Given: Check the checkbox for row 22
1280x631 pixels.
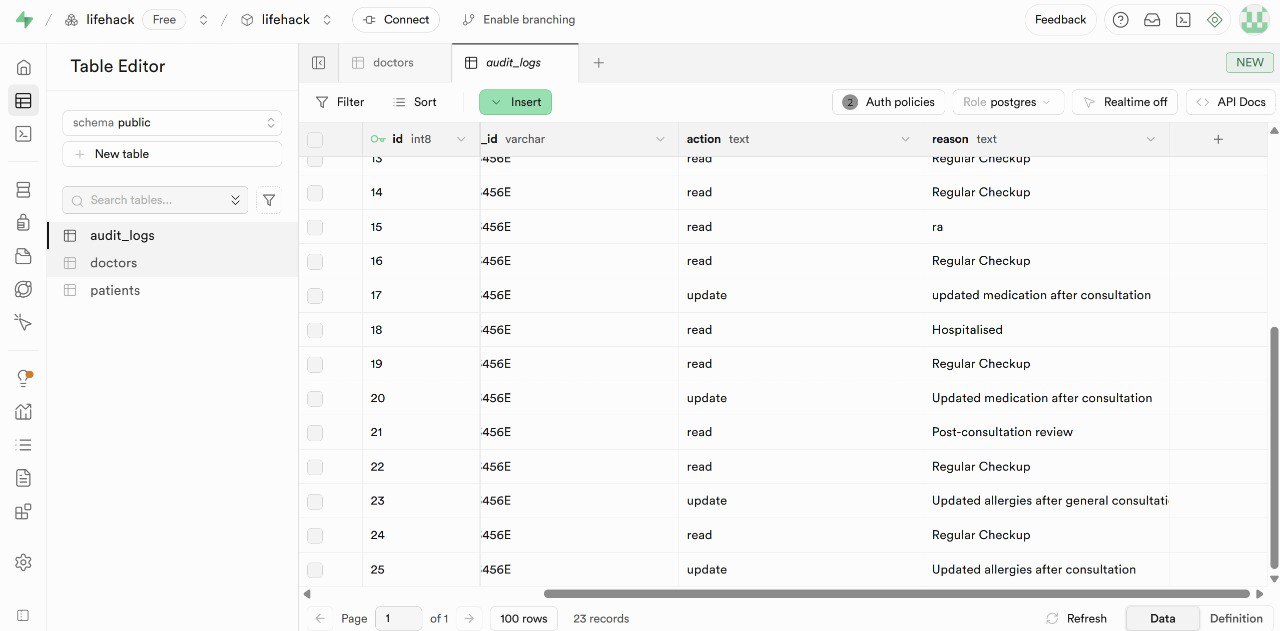Looking at the screenshot, I should pyautogui.click(x=315, y=467).
